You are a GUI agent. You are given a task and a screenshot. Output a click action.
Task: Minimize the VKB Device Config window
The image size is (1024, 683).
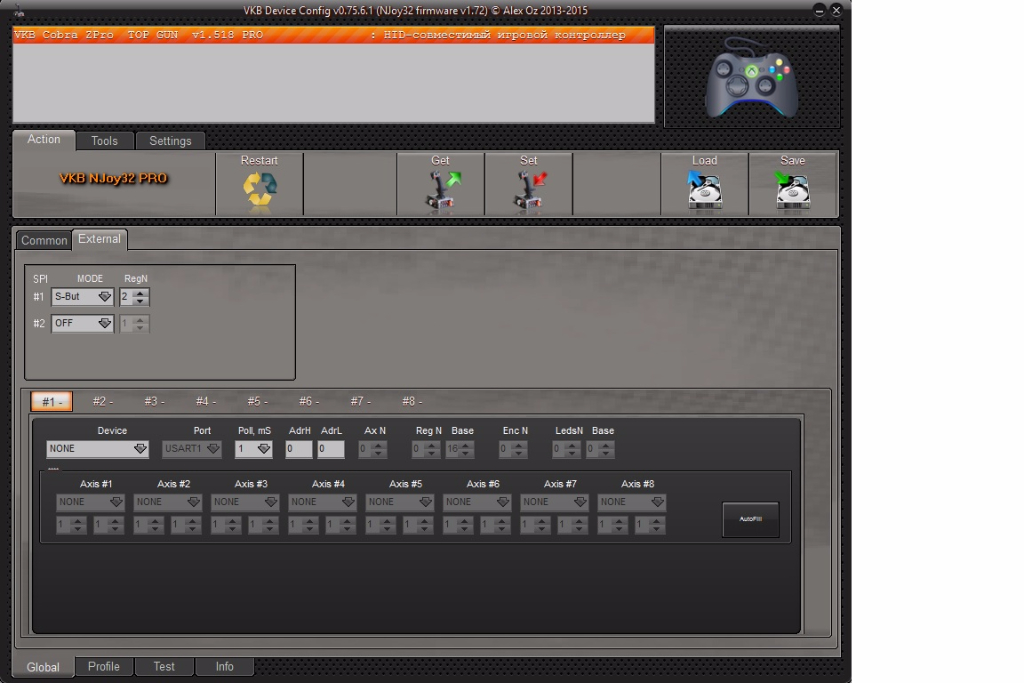coord(819,10)
